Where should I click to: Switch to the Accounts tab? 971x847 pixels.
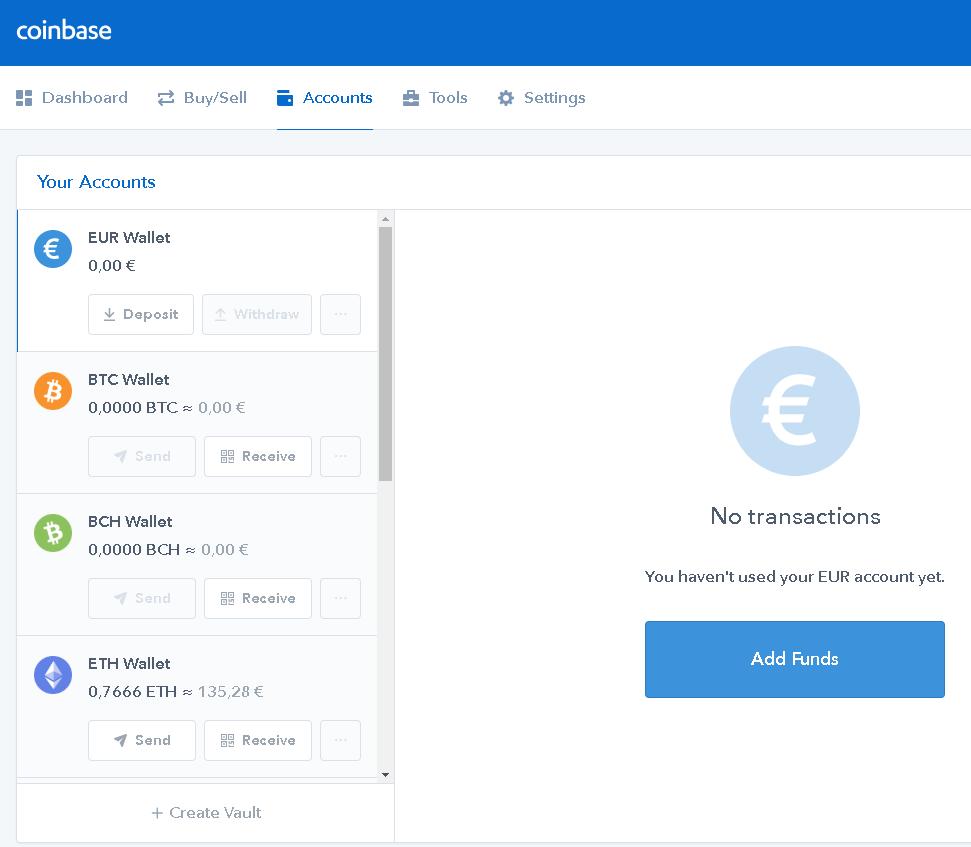point(324,97)
